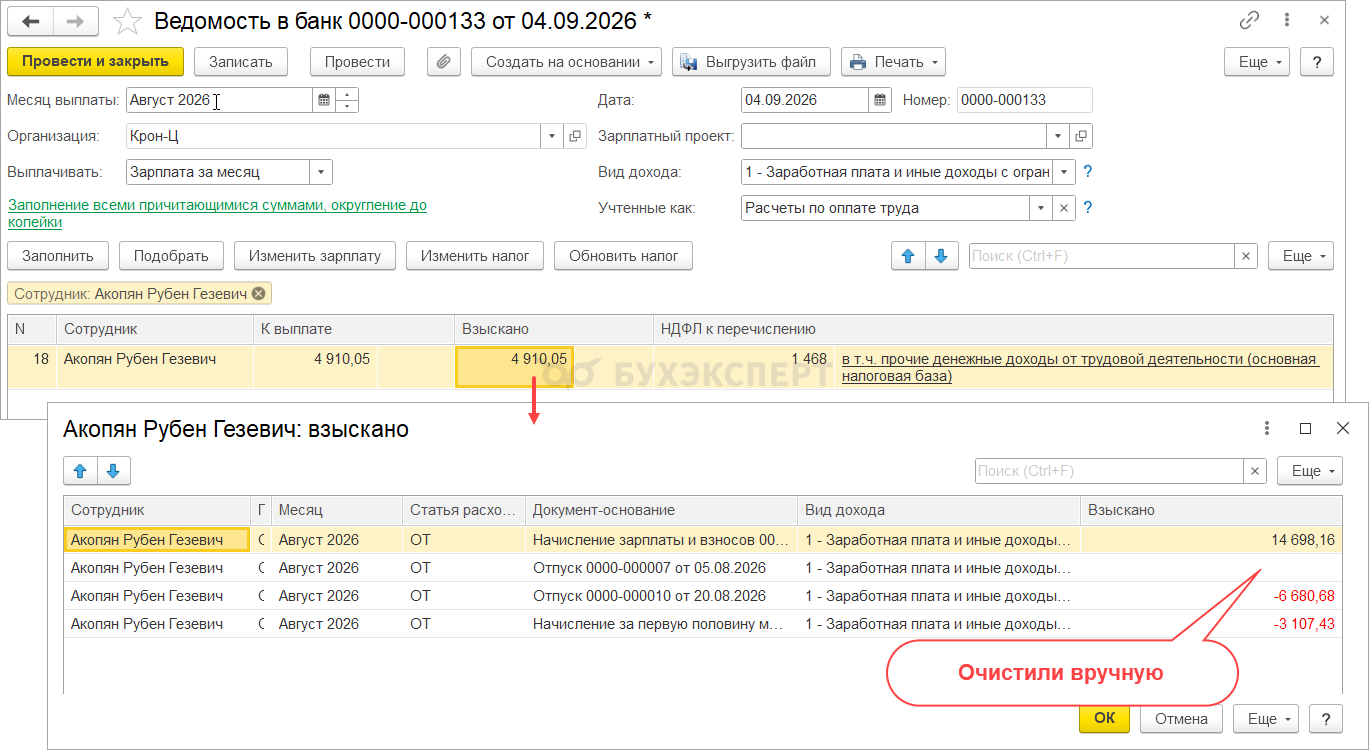Open the main window three-dot menu
Viewport: 1369px width, 750px height.
click(x=1288, y=21)
